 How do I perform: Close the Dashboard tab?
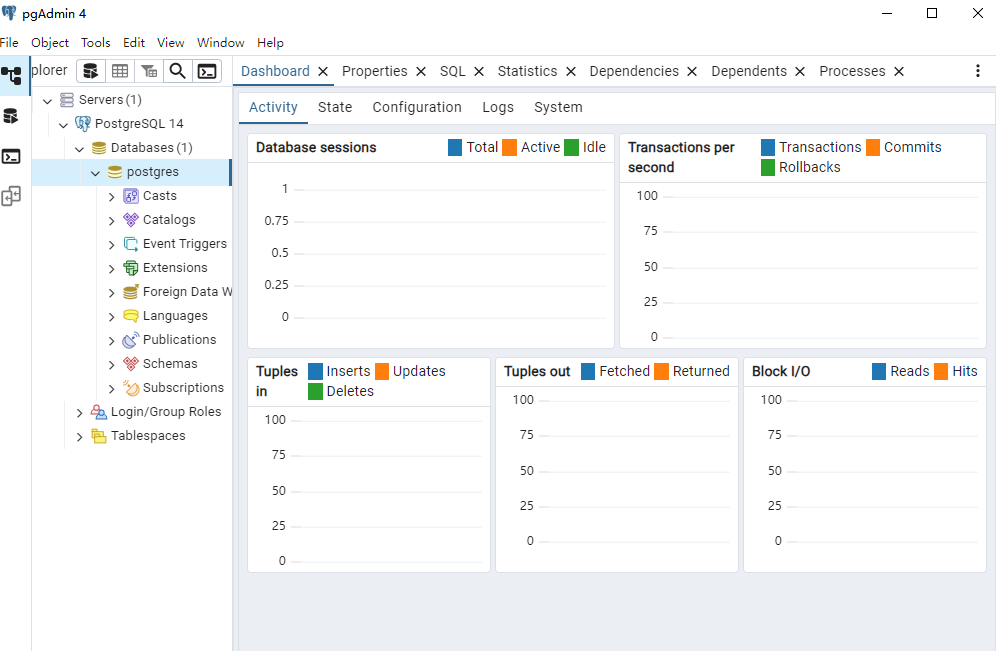(x=323, y=72)
